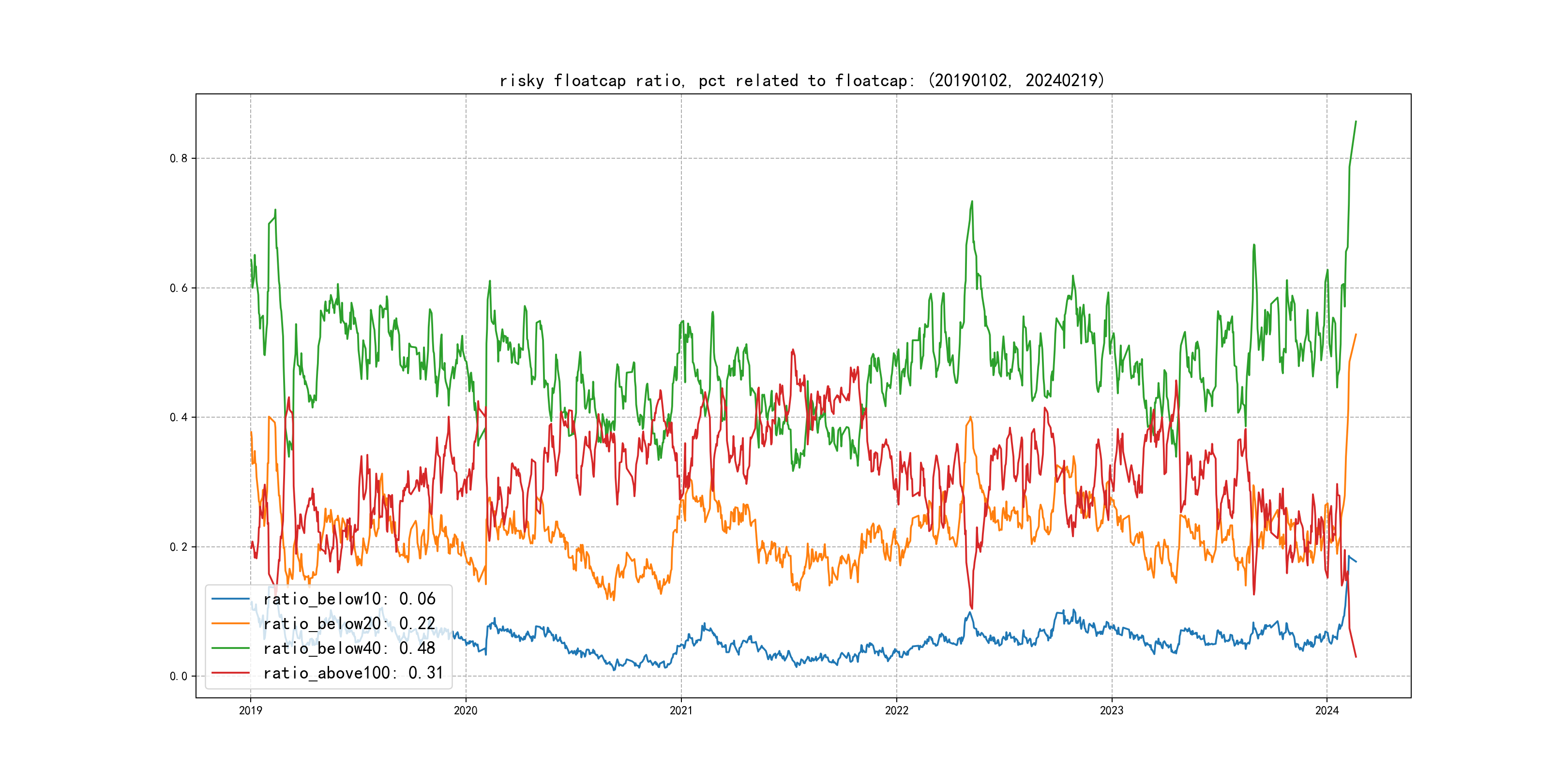Screen dimensions: 1568x784
Task: Click the 2020 x-axis tick label
Action: [466, 710]
